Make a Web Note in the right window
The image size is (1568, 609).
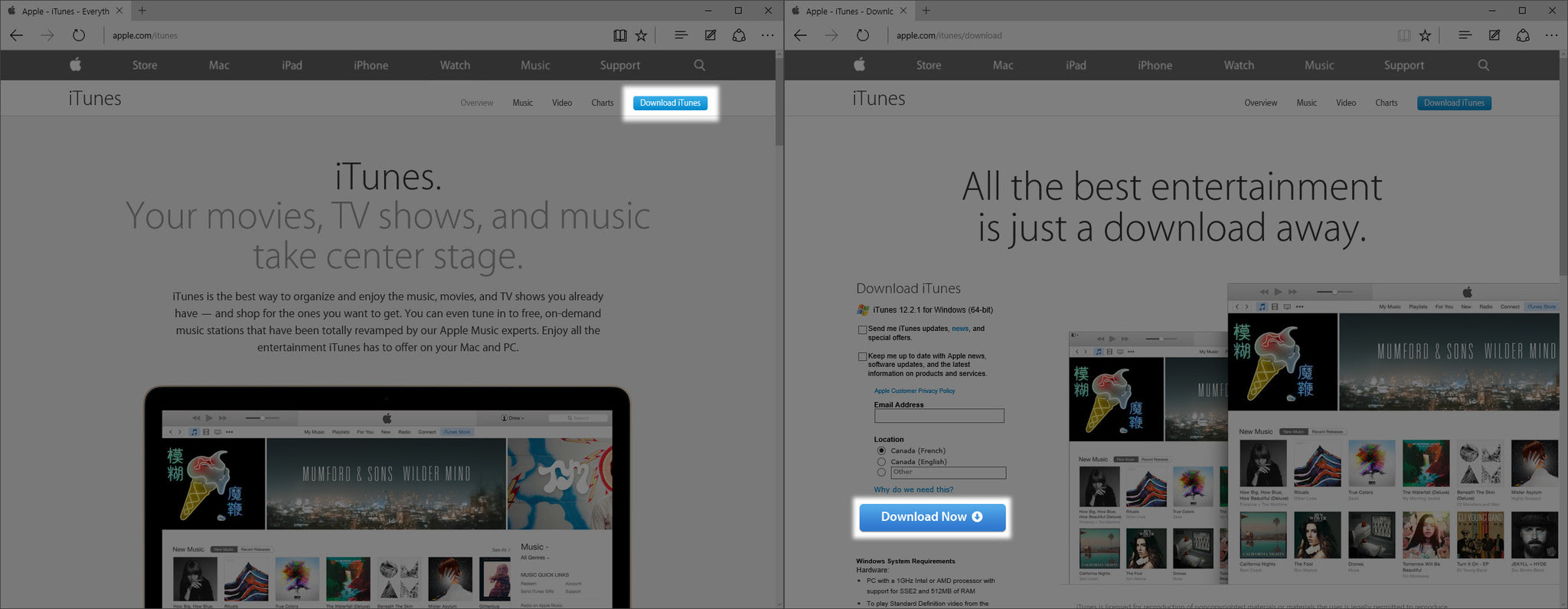[x=1494, y=35]
